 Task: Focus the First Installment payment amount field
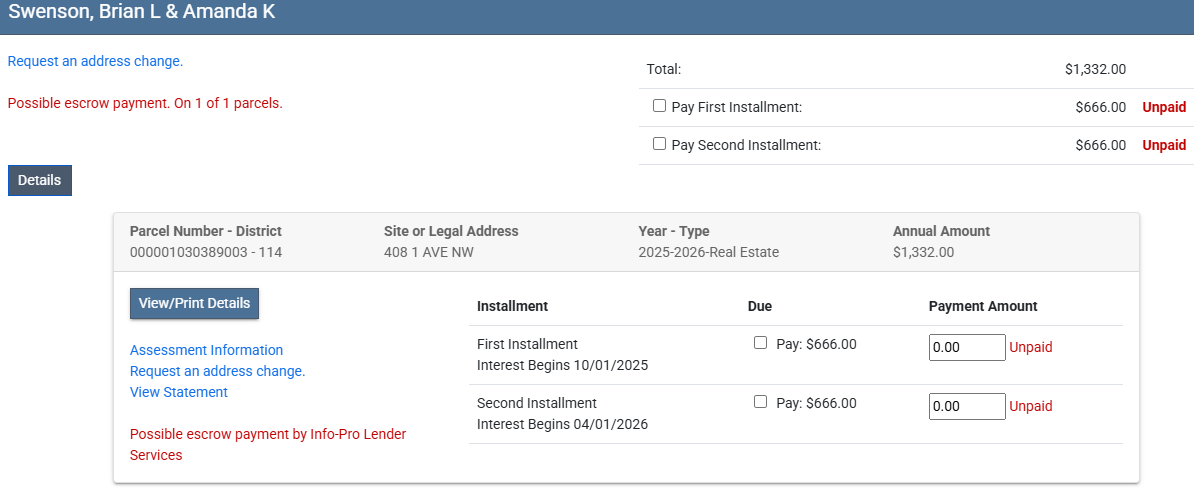tap(966, 347)
